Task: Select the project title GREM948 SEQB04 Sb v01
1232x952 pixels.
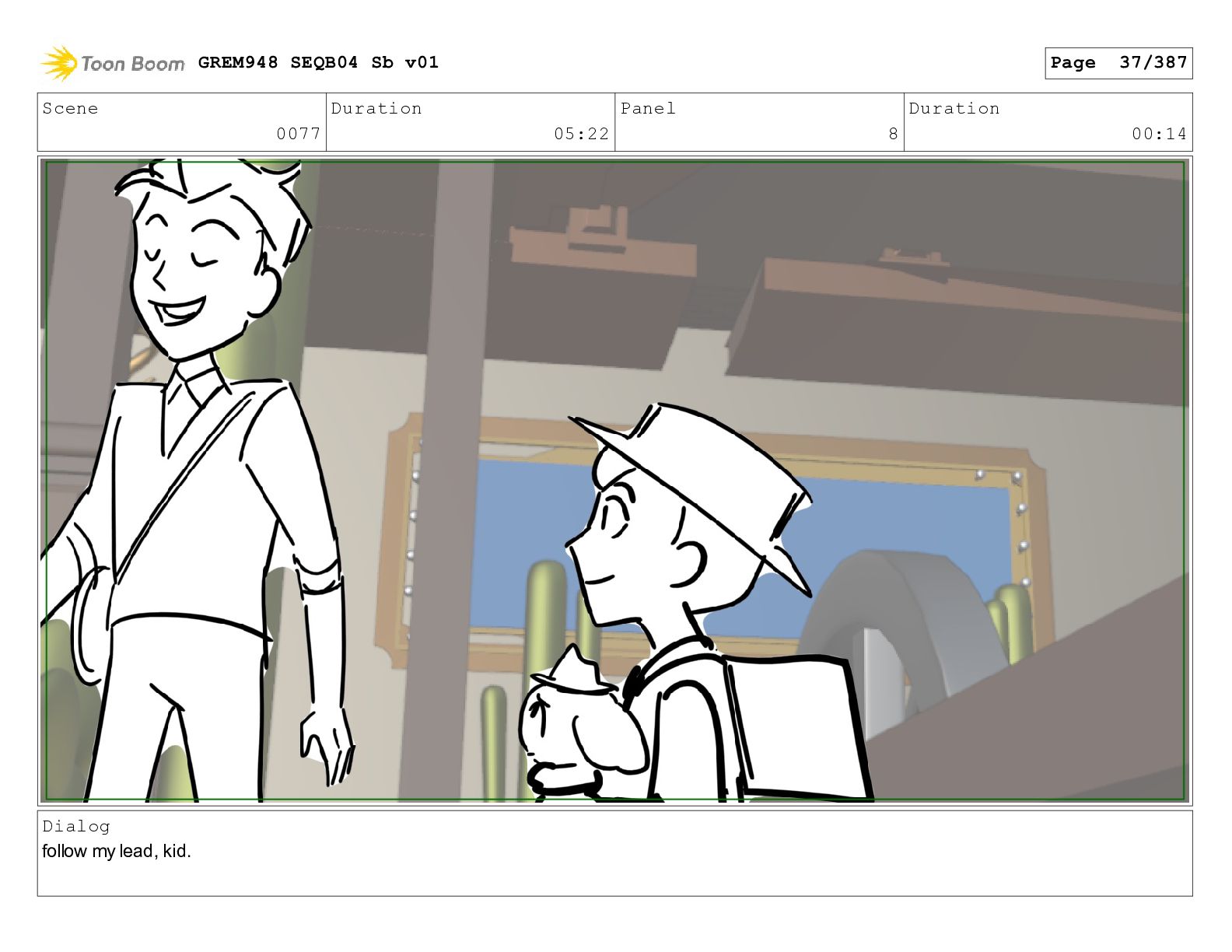Action: click(318, 62)
